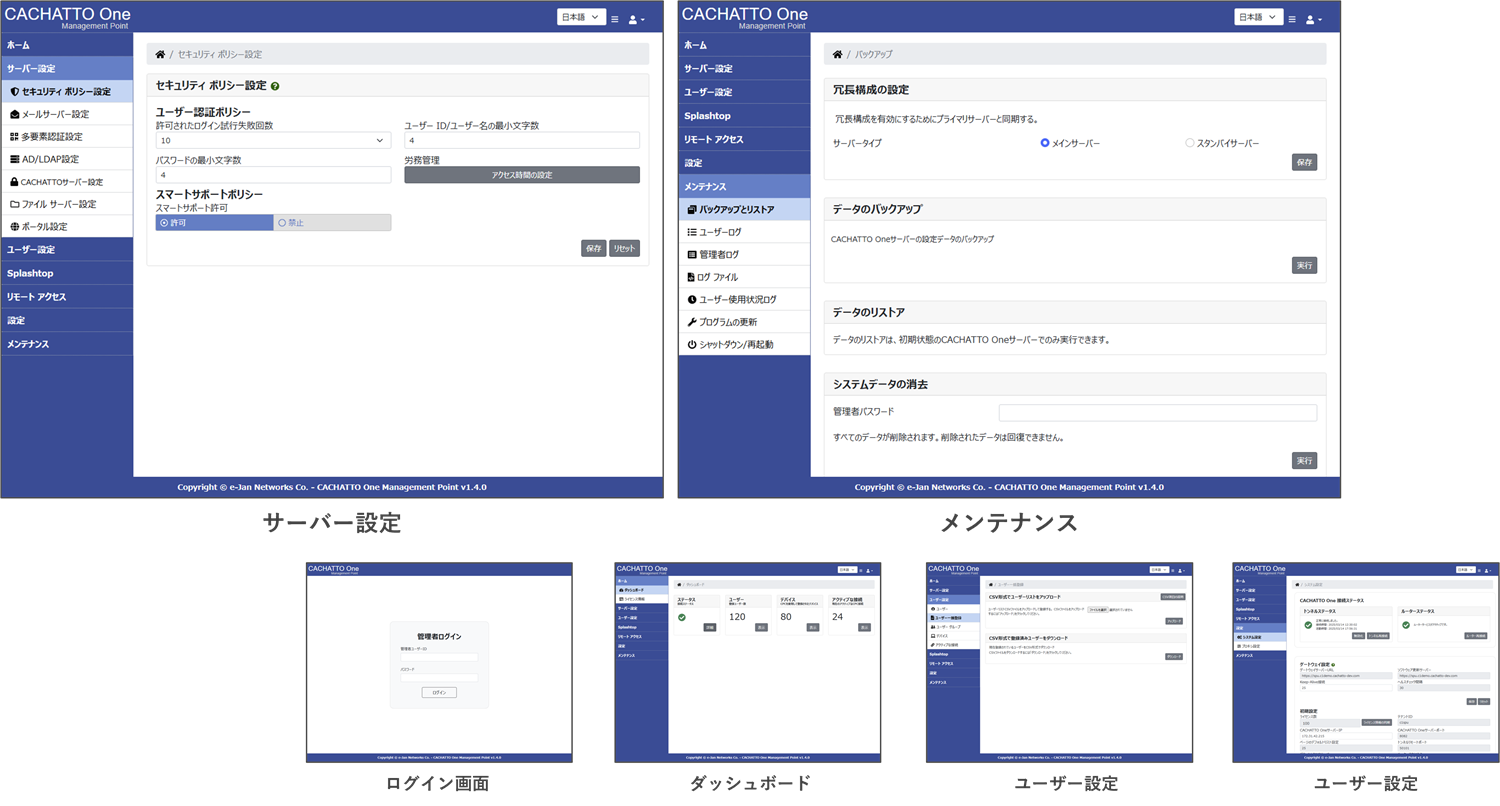Select スタンバイサーバー radio button
Screen dimensions: 1500x806
coord(1190,143)
